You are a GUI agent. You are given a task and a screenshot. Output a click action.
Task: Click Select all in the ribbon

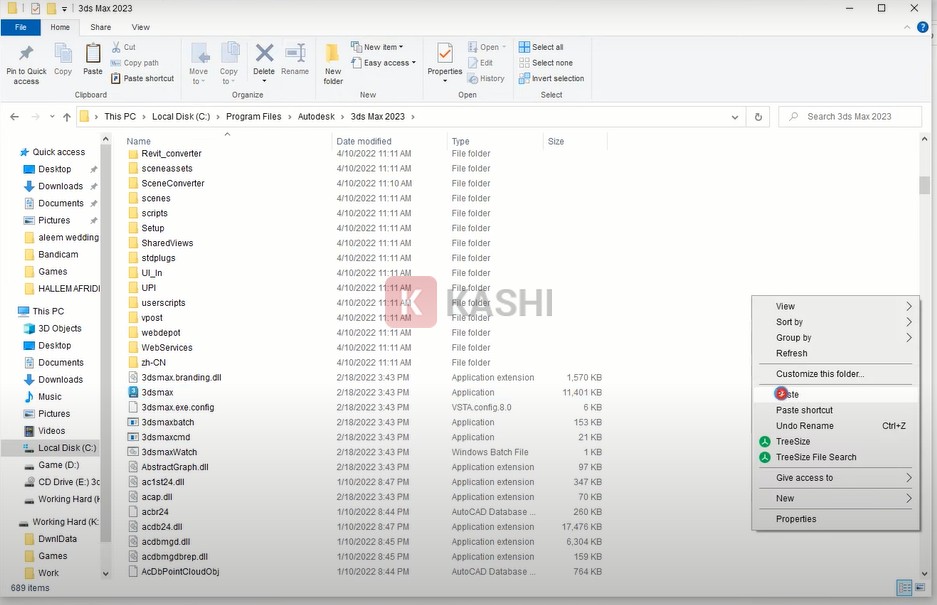[543, 46]
